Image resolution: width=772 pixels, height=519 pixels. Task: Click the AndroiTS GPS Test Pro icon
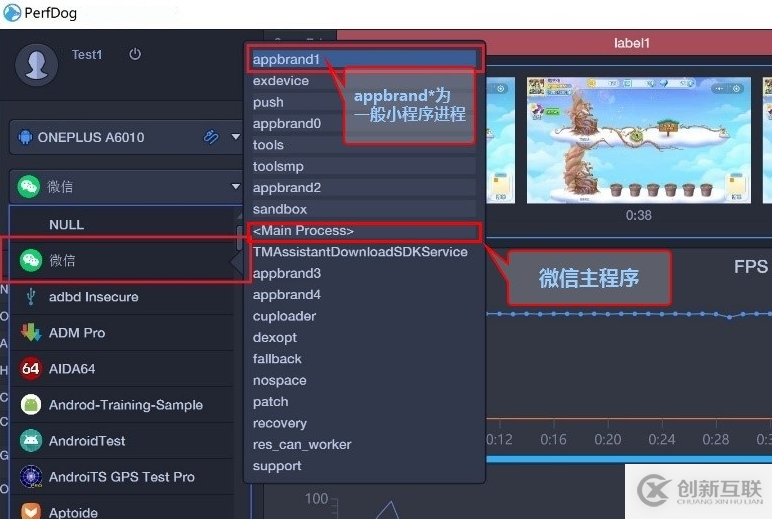(x=31, y=477)
